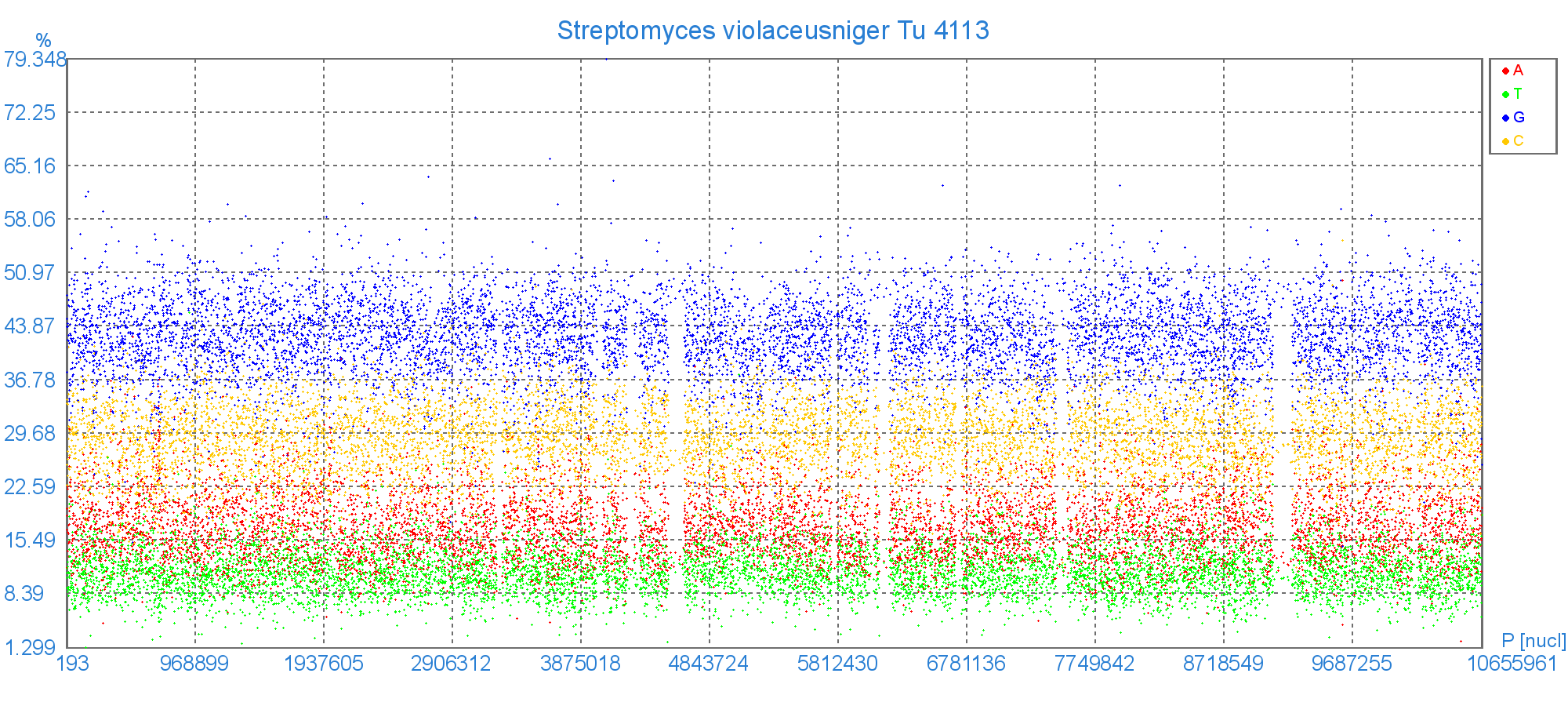Click the x-axis value 968899
The height and width of the screenshot is (706, 1568).
pyautogui.click(x=194, y=664)
